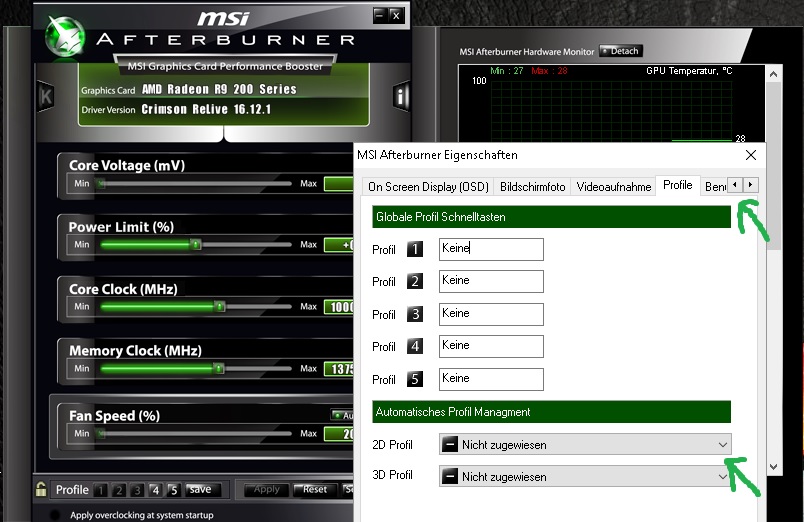Close the MSI Afterburner main window
This screenshot has height=522, width=804.
click(x=396, y=15)
